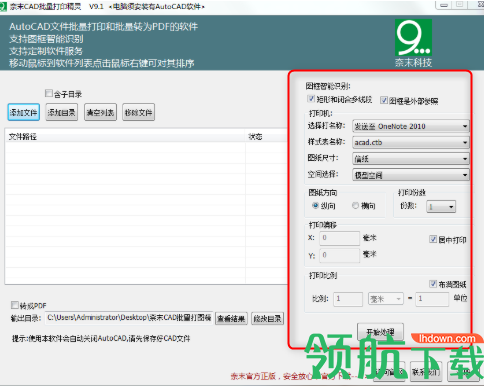Click the 清空列表 button
484x386 pixels.
coord(100,112)
